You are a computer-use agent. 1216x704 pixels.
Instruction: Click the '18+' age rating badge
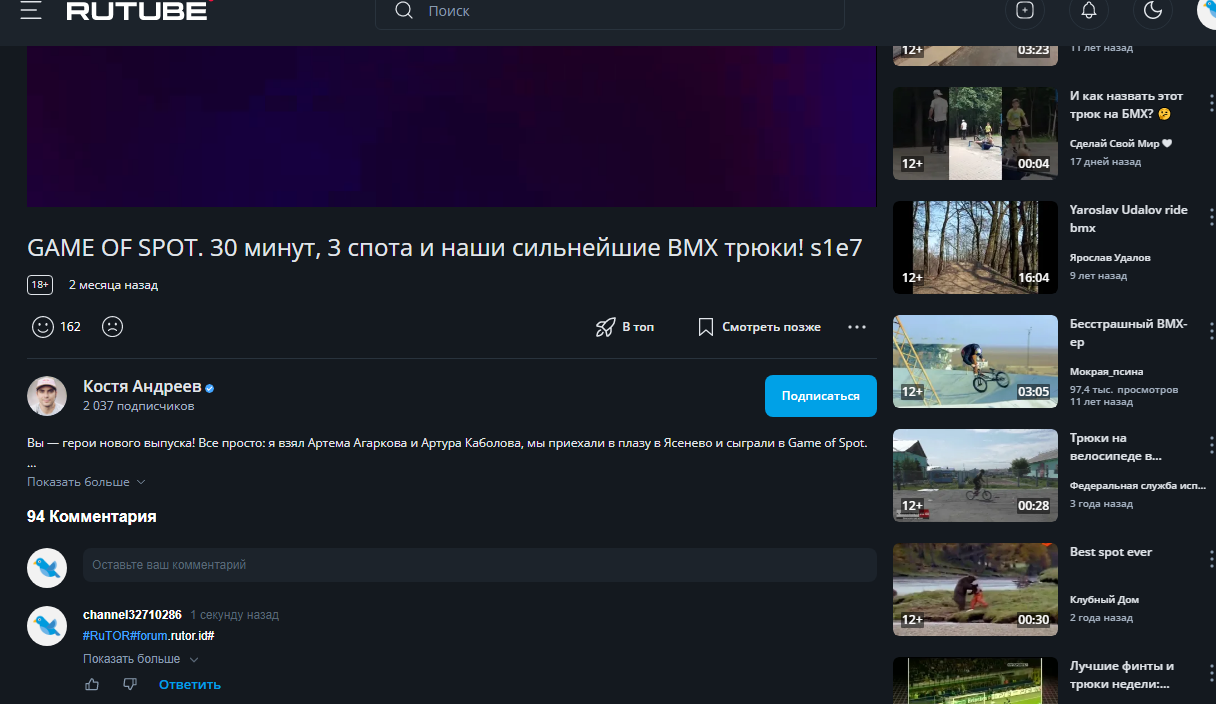point(40,285)
